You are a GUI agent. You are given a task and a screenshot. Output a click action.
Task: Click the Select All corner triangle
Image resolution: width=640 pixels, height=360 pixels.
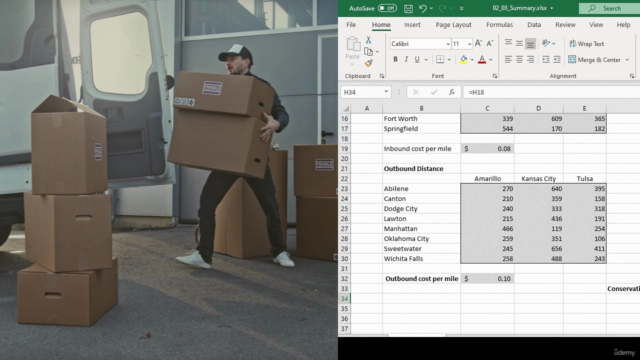point(345,109)
